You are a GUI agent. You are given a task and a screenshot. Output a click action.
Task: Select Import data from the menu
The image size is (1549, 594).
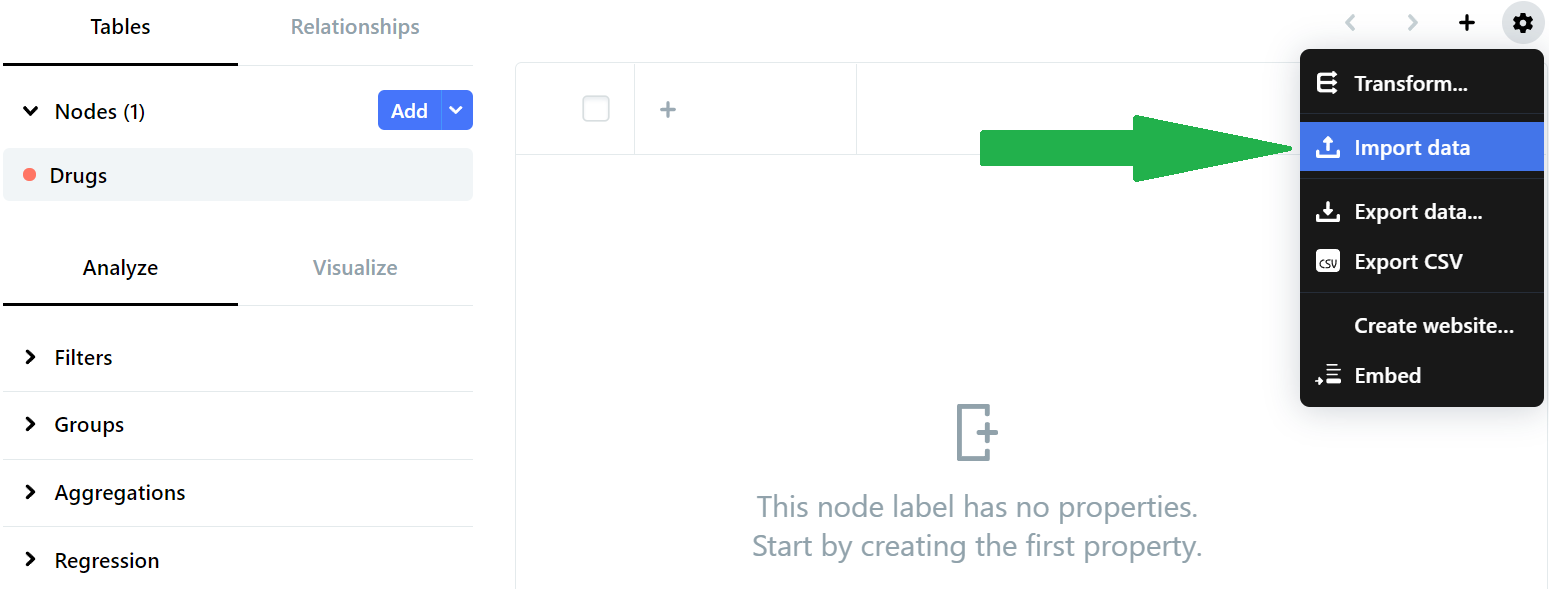click(x=1411, y=148)
